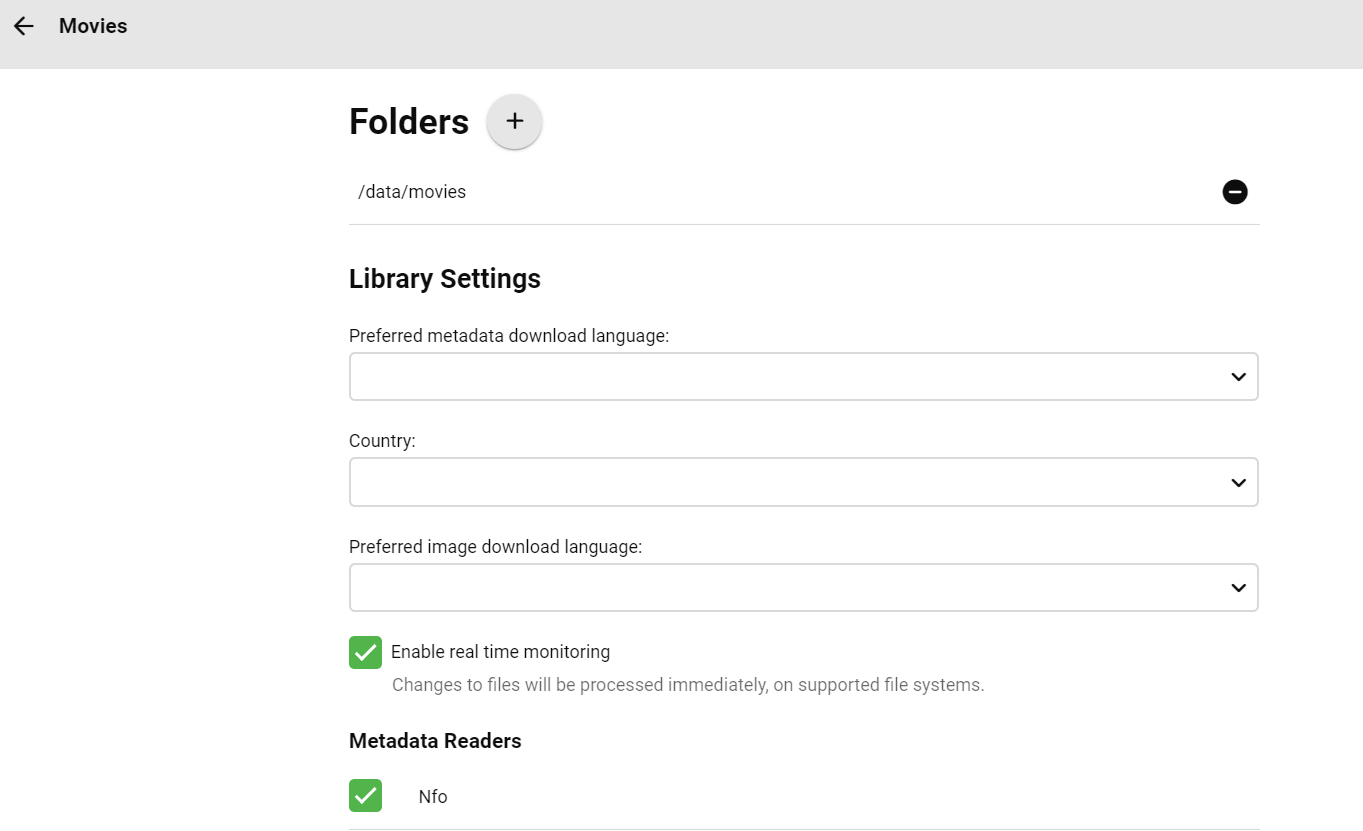This screenshot has width=1363, height=831.
Task: Click the "Enable real time monitoring" label
Action: pyautogui.click(x=500, y=652)
